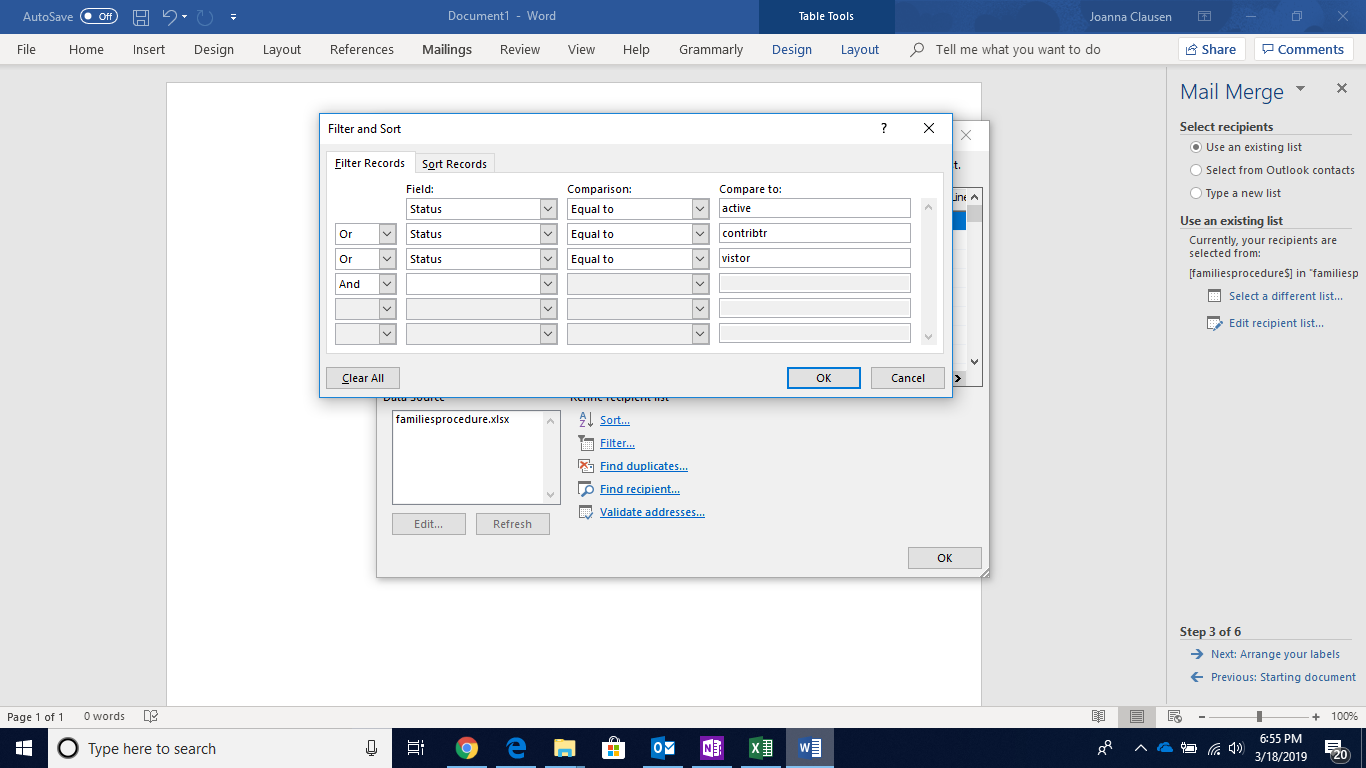
Task: Click 'Next: Arrange your labels' link
Action: click(x=1275, y=654)
